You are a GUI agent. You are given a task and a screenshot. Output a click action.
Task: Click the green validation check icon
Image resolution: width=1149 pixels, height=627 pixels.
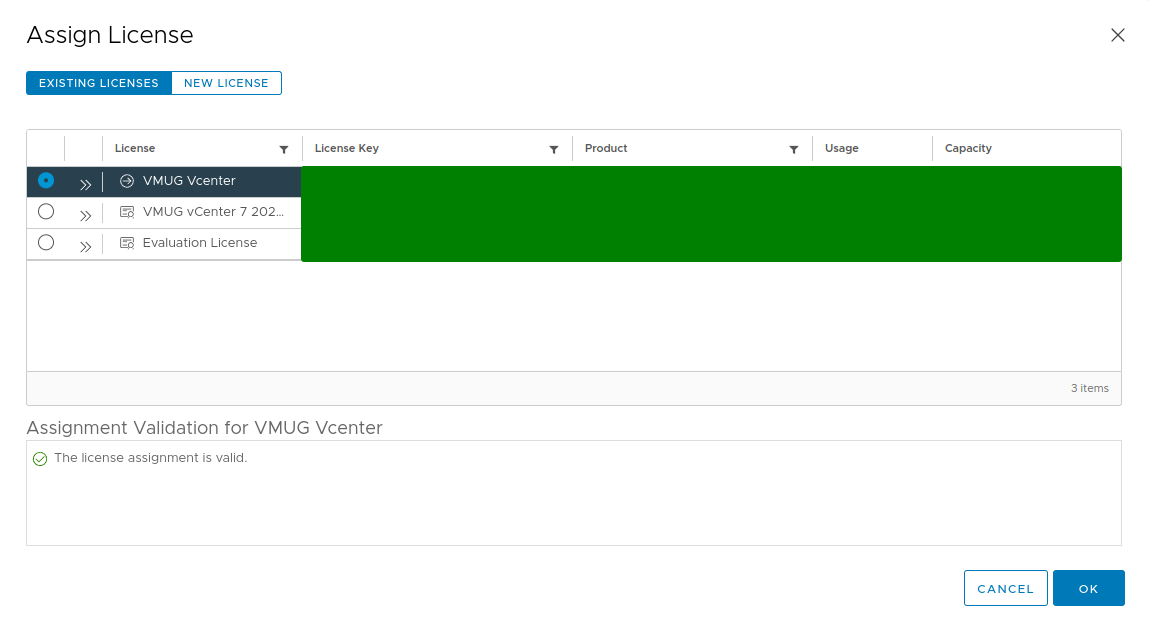click(x=40, y=458)
